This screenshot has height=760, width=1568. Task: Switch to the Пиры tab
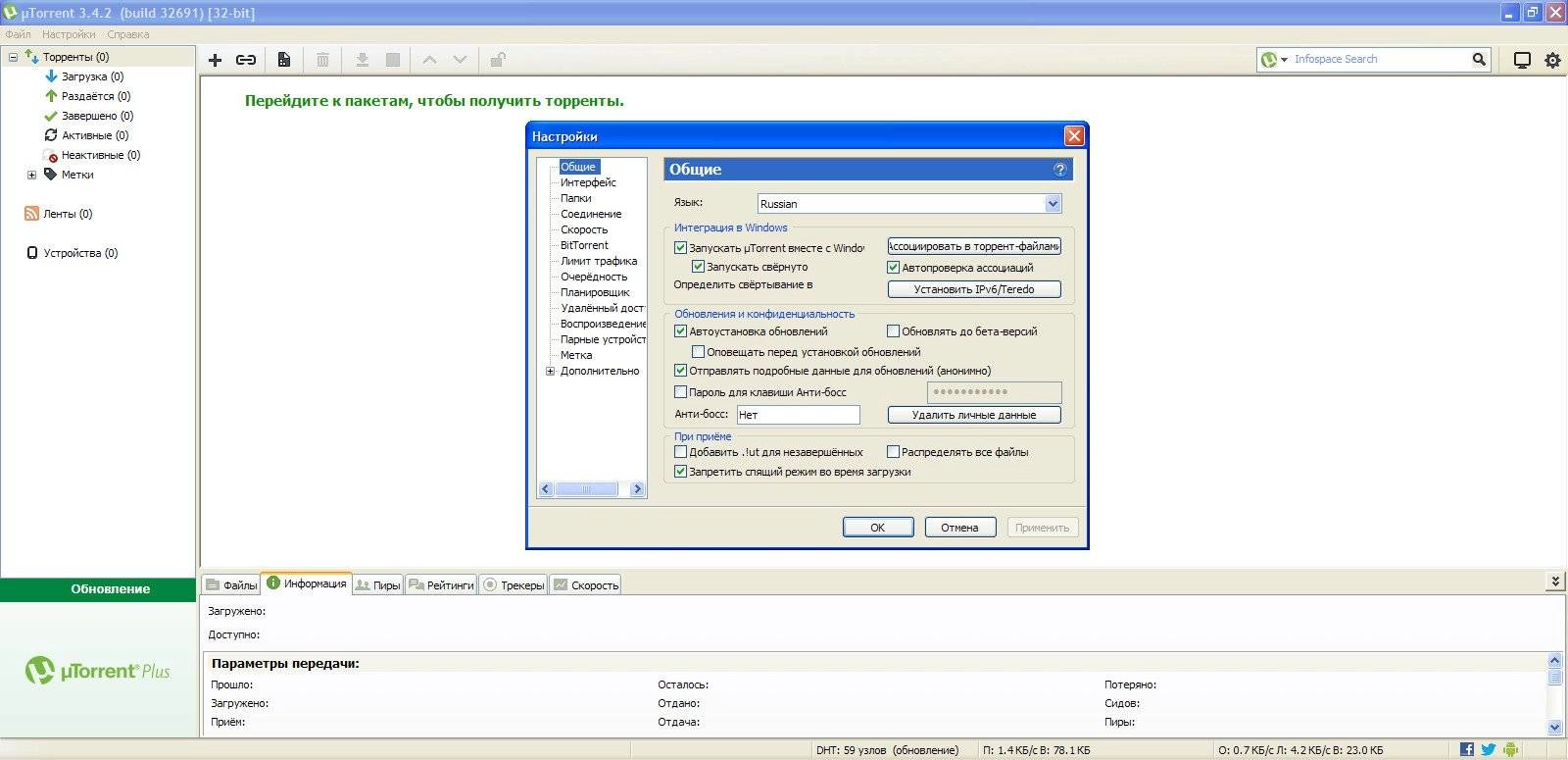pos(377,584)
